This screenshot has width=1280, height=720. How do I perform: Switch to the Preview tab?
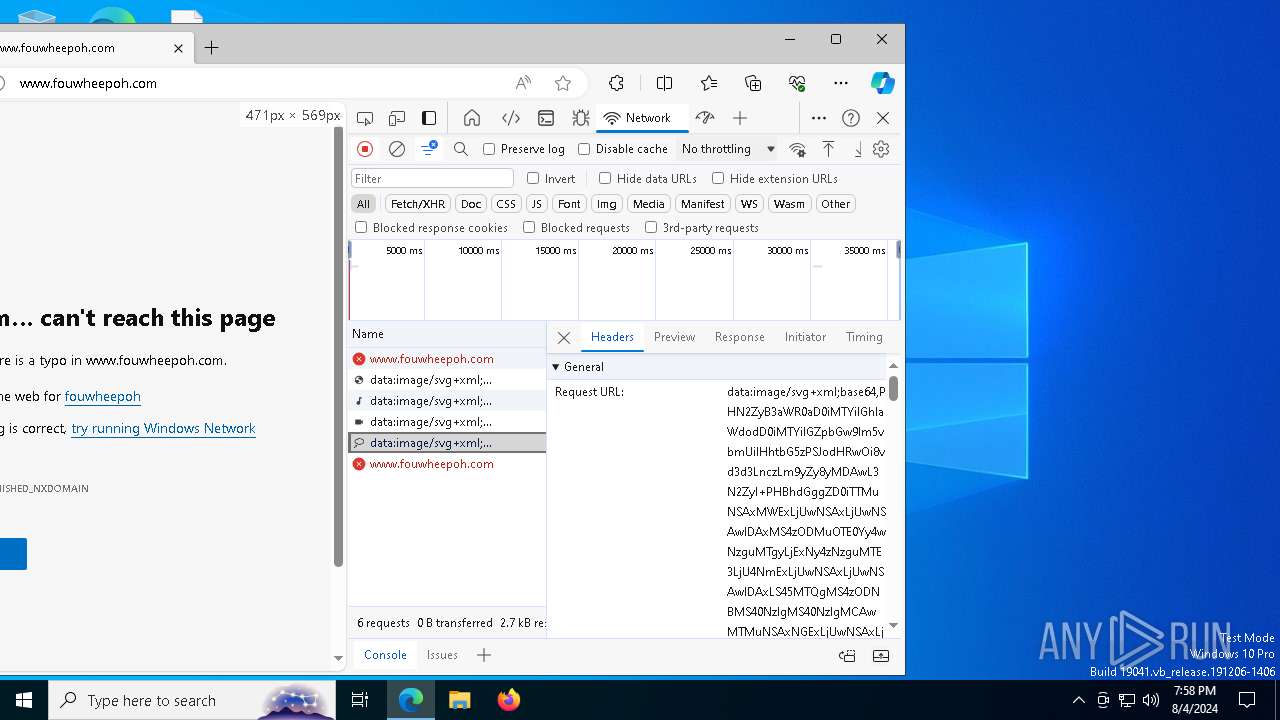tap(674, 337)
